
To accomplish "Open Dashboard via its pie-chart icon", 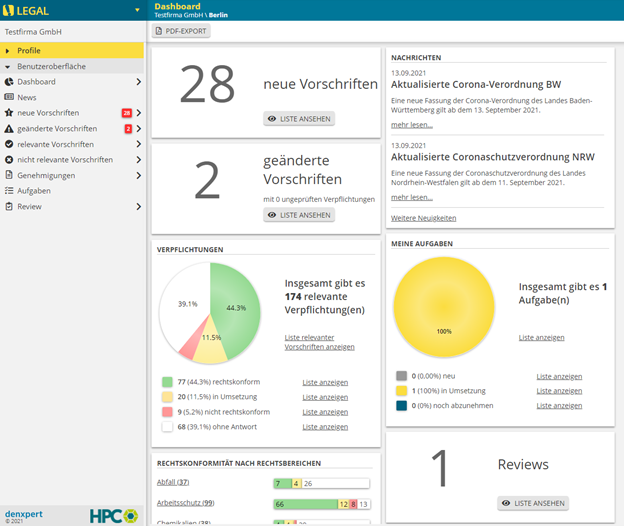I will point(9,82).
